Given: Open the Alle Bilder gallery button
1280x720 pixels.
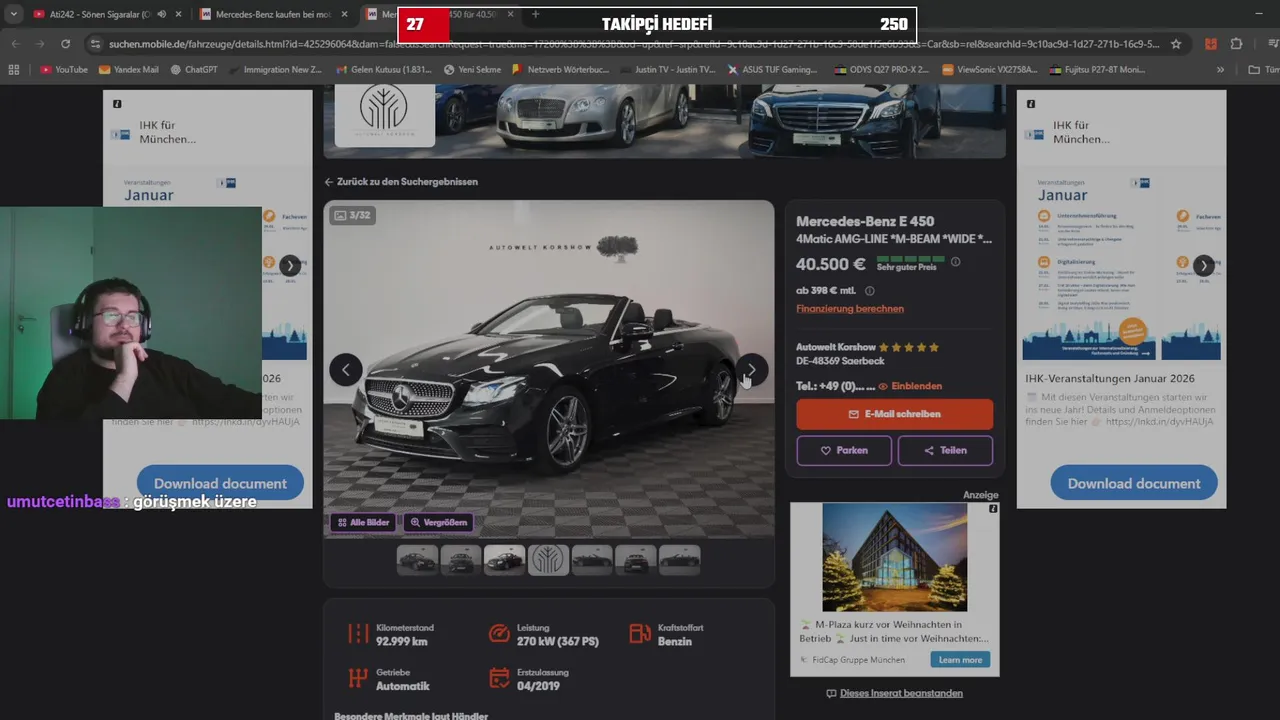Looking at the screenshot, I should pyautogui.click(x=364, y=522).
